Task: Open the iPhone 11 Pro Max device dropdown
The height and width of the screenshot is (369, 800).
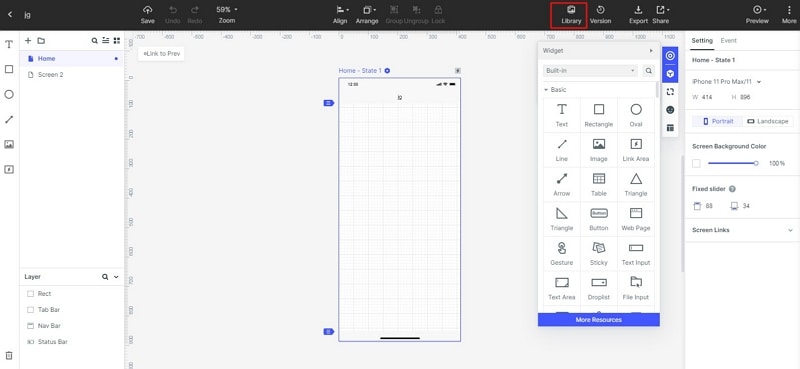Action: tap(727, 82)
